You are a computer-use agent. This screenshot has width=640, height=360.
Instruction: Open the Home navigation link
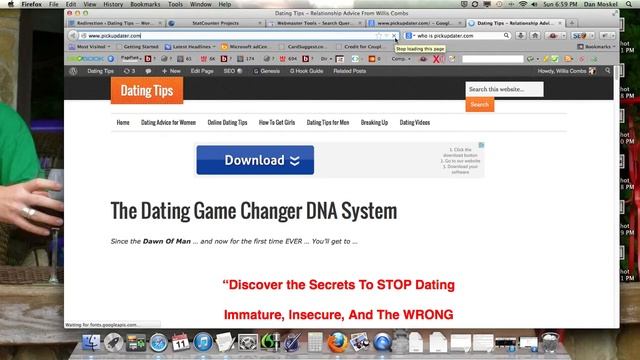pyautogui.click(x=123, y=122)
